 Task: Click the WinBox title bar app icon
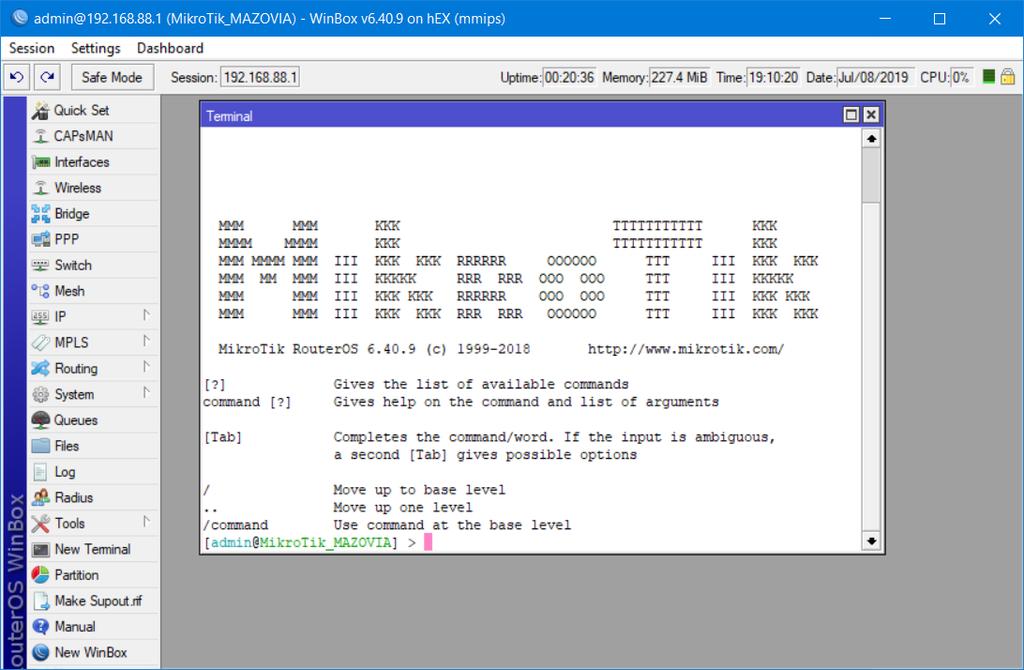(x=20, y=18)
